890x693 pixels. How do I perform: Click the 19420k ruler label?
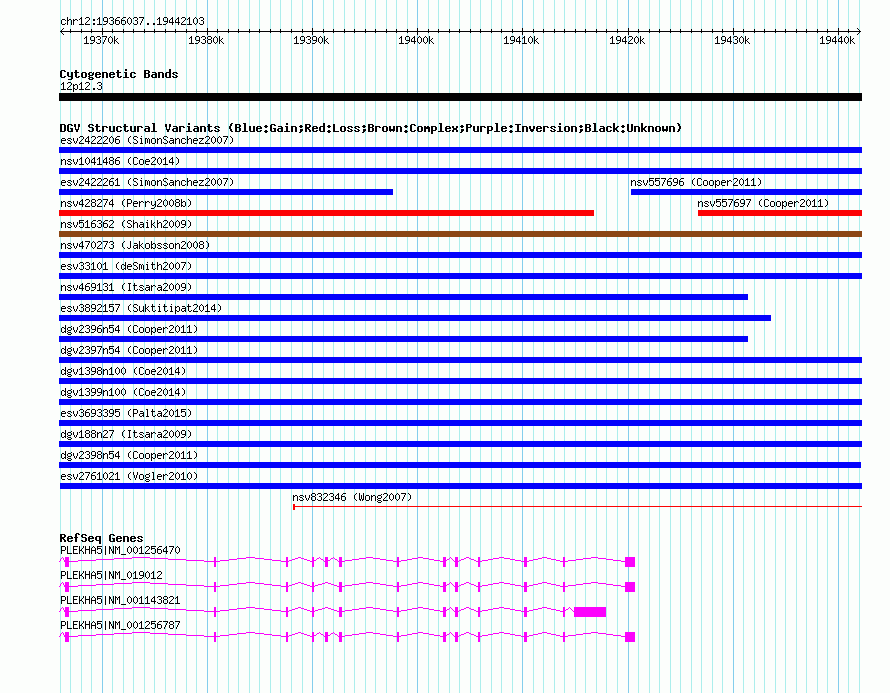point(627,40)
